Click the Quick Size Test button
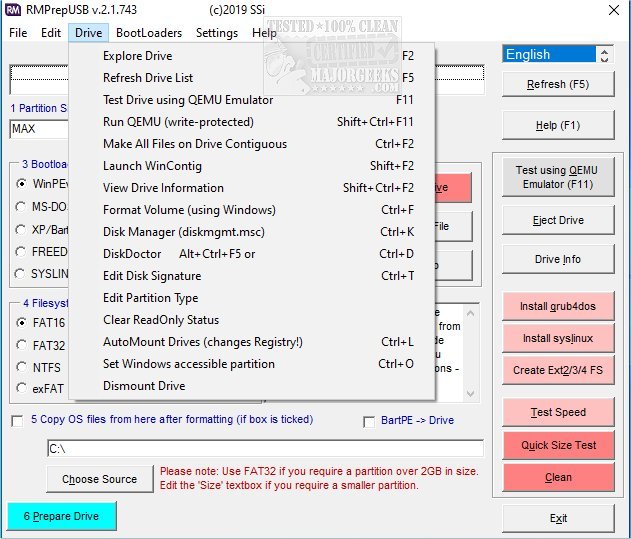Image resolution: width=631 pixels, height=539 pixels. pyautogui.click(x=558, y=445)
